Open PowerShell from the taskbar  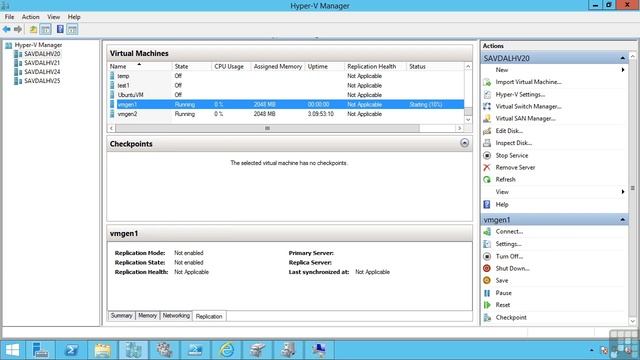tap(71, 350)
